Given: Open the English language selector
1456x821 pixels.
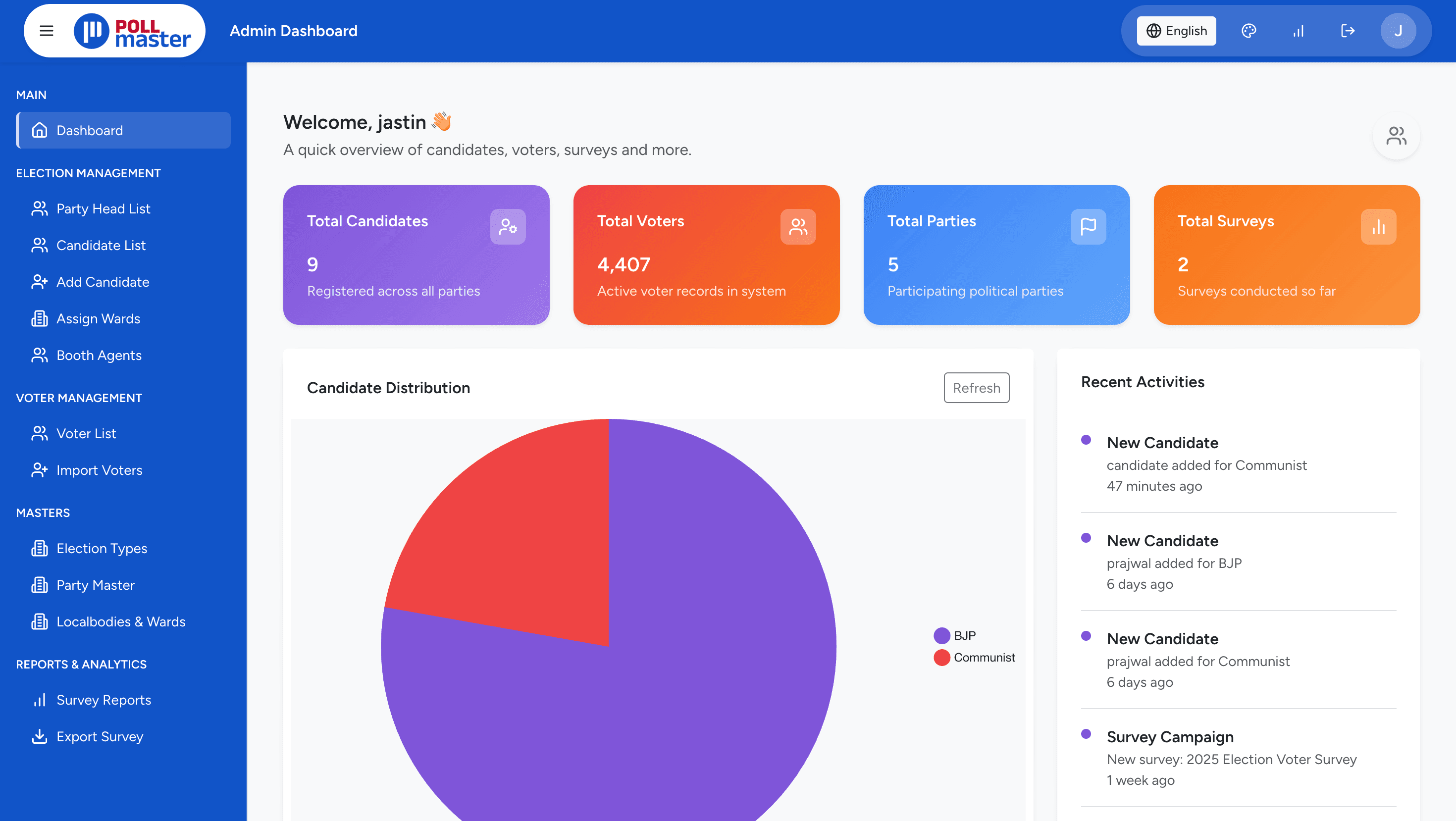Looking at the screenshot, I should pos(1176,31).
